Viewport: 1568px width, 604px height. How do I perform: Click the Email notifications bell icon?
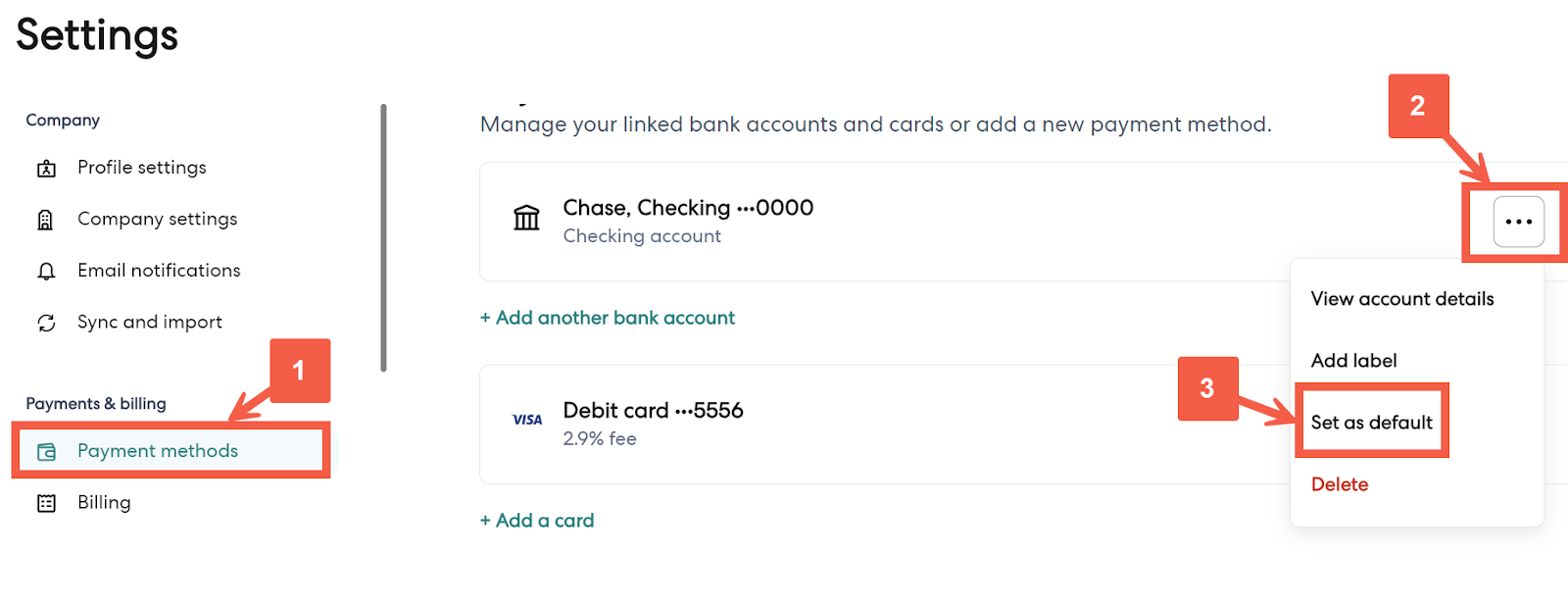[46, 272]
